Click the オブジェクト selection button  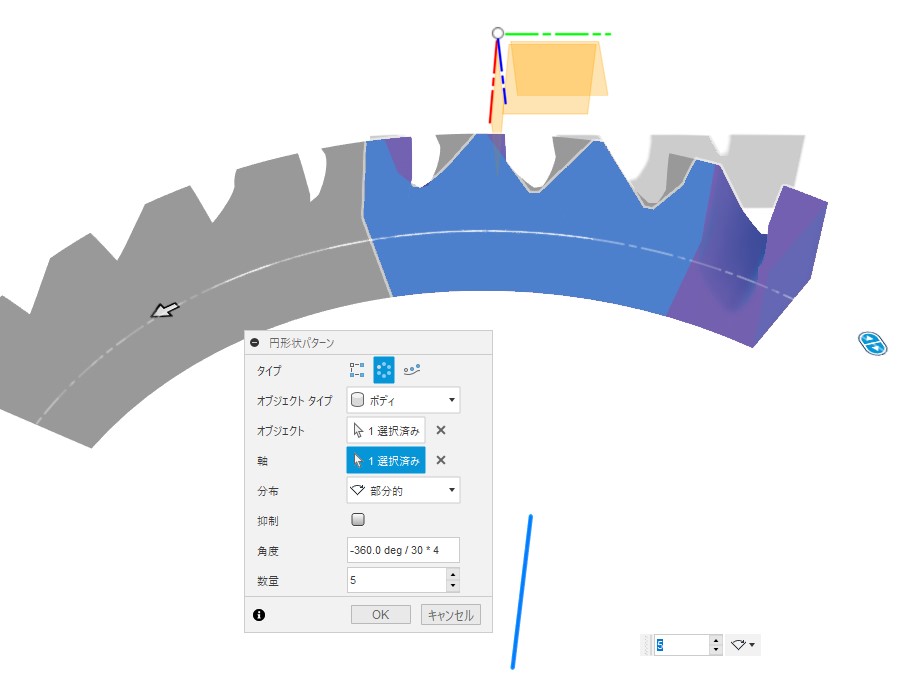click(x=386, y=431)
